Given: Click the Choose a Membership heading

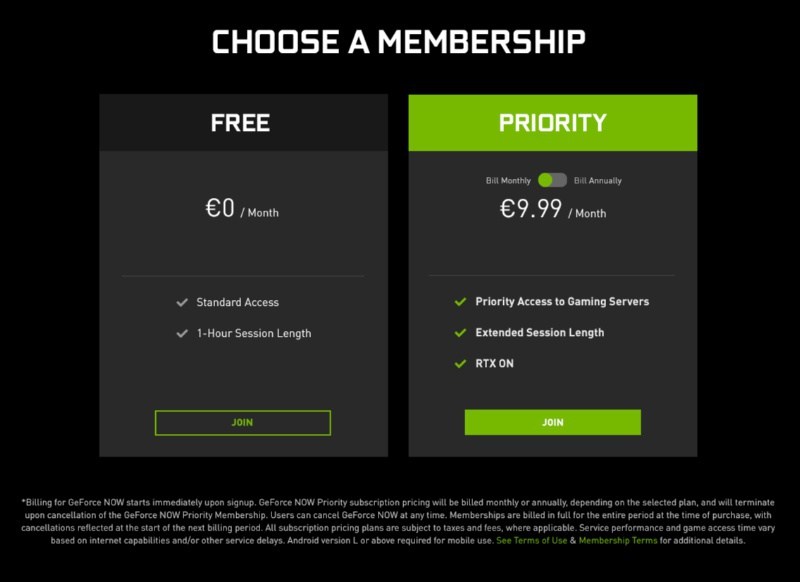Looking at the screenshot, I should 399,42.
